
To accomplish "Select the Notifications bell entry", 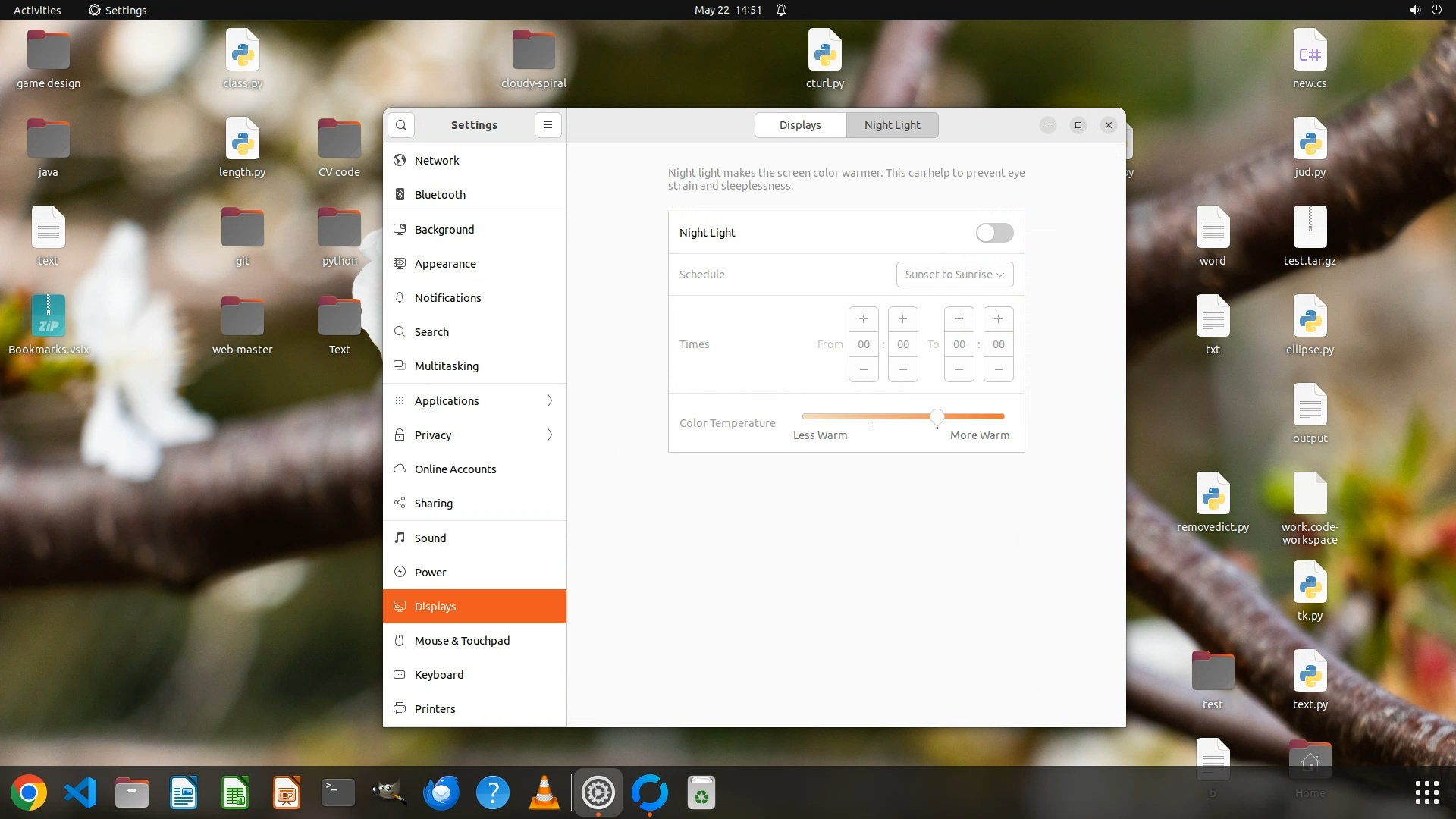I will 447,298.
